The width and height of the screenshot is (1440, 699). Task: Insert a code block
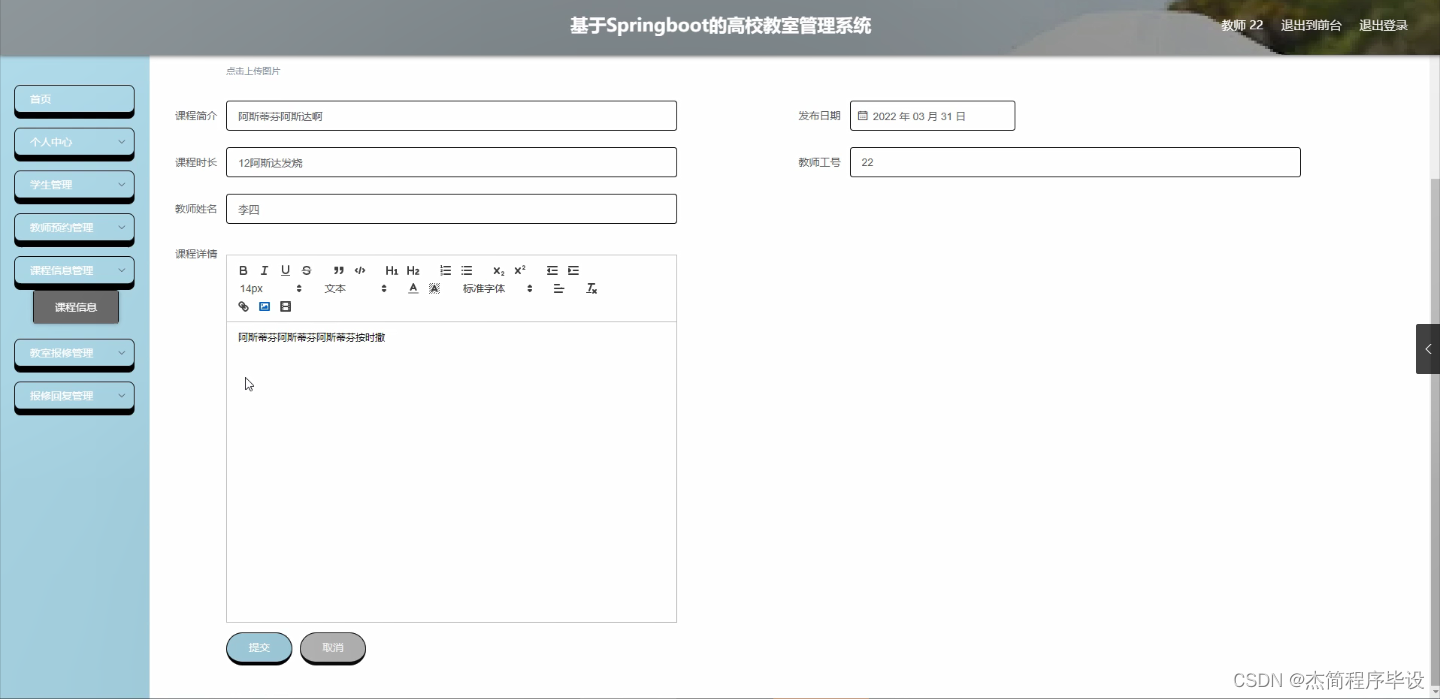[x=360, y=270]
